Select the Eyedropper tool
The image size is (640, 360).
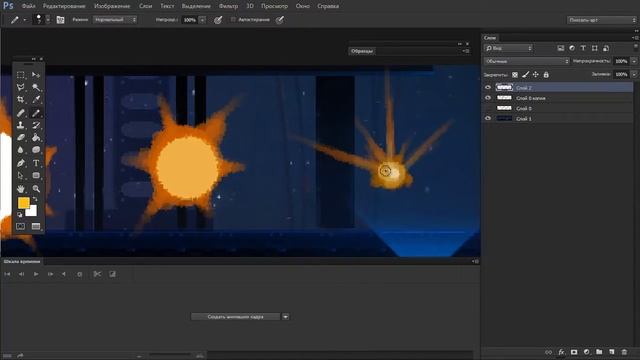36,100
